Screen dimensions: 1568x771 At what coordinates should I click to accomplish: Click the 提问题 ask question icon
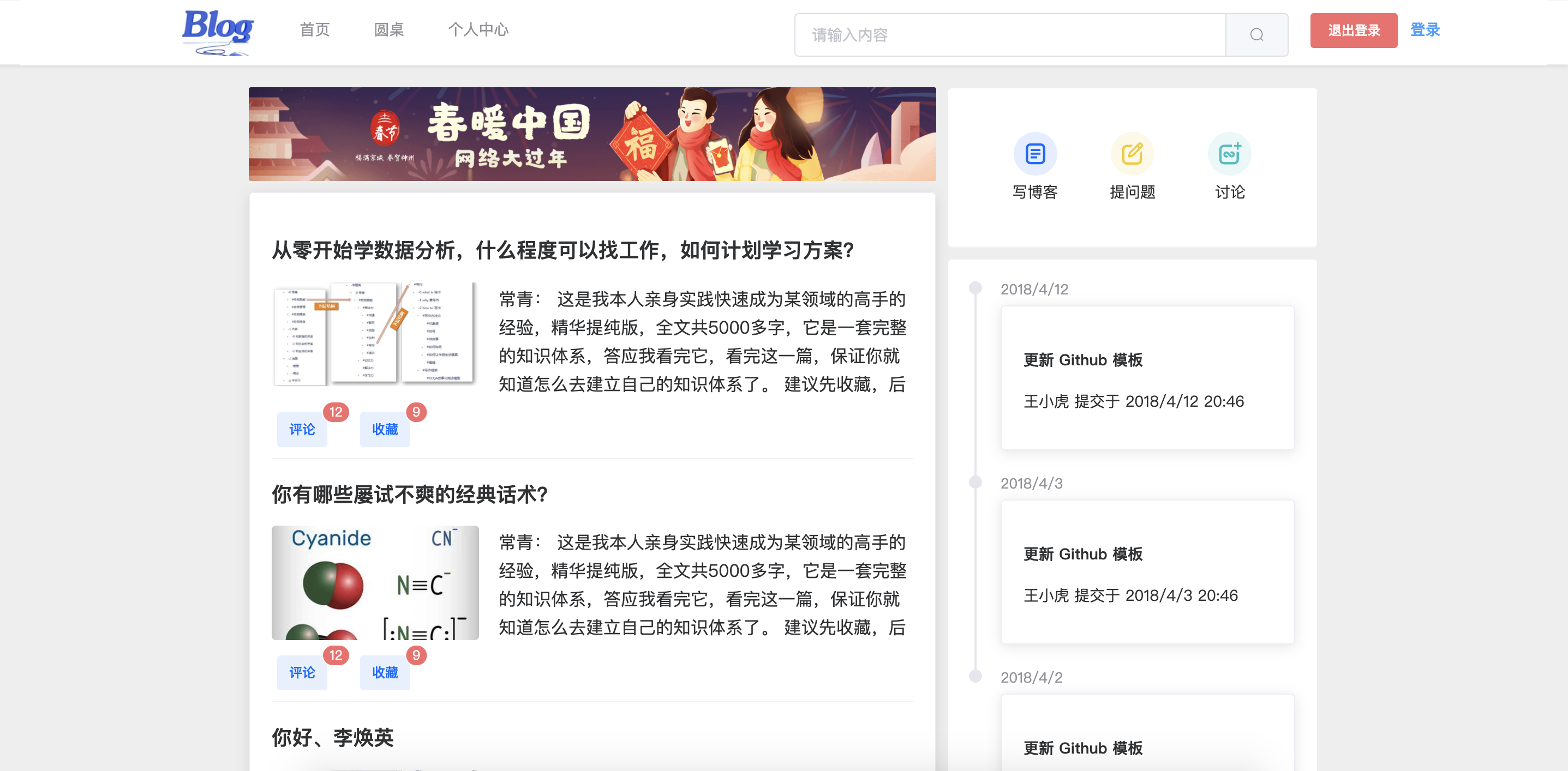tap(1132, 153)
